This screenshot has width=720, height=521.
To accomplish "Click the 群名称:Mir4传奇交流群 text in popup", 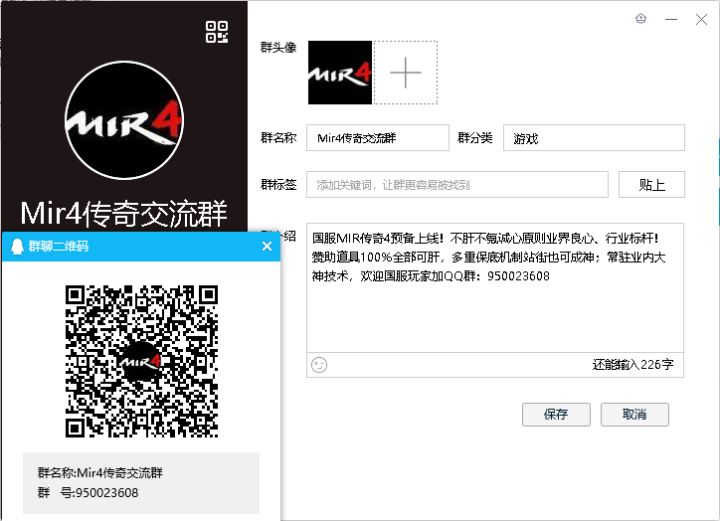I will [100, 473].
